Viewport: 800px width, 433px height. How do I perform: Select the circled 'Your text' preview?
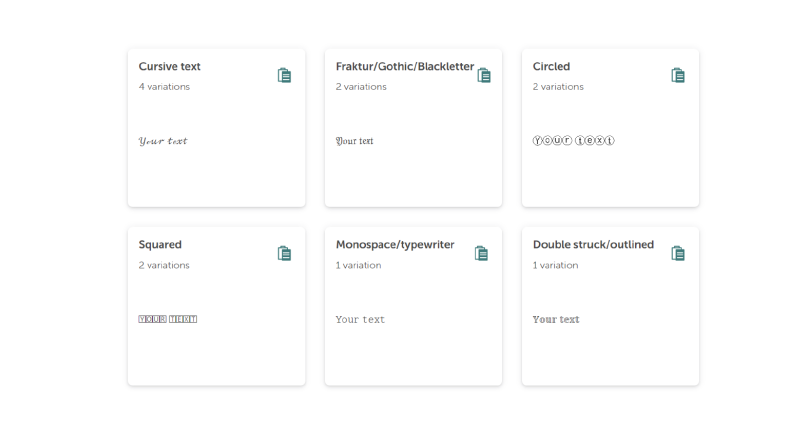click(x=573, y=140)
